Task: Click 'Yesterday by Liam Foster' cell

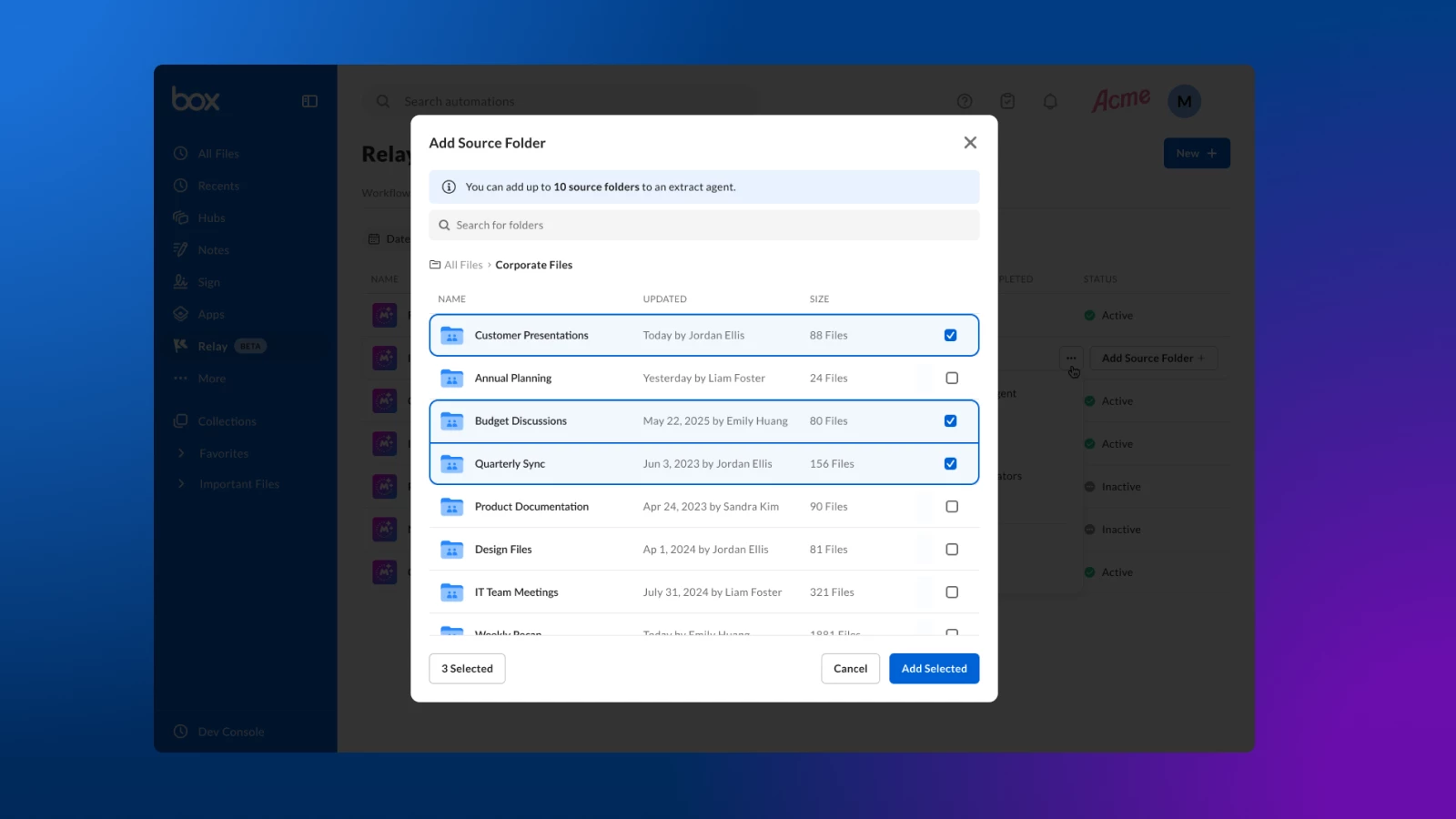Action: [703, 378]
